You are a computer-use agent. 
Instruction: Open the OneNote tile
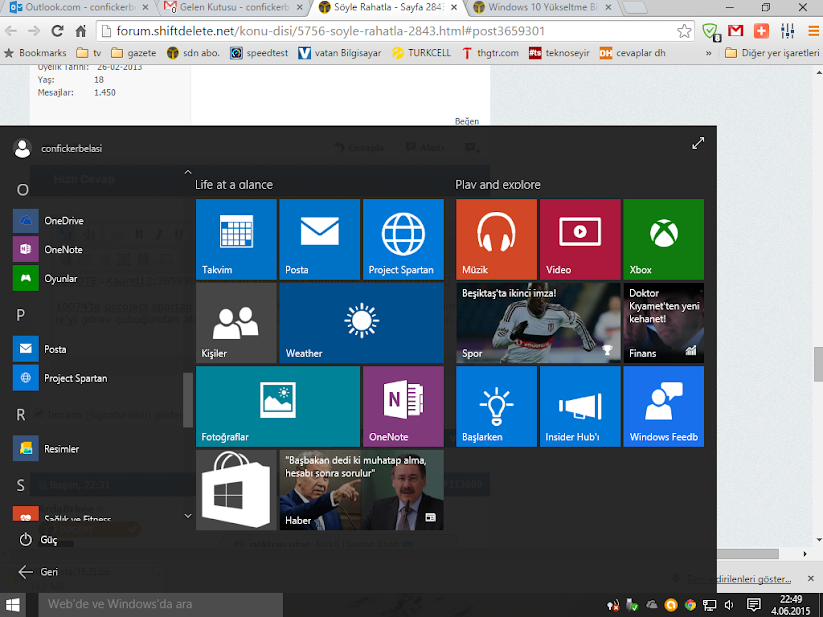point(403,407)
